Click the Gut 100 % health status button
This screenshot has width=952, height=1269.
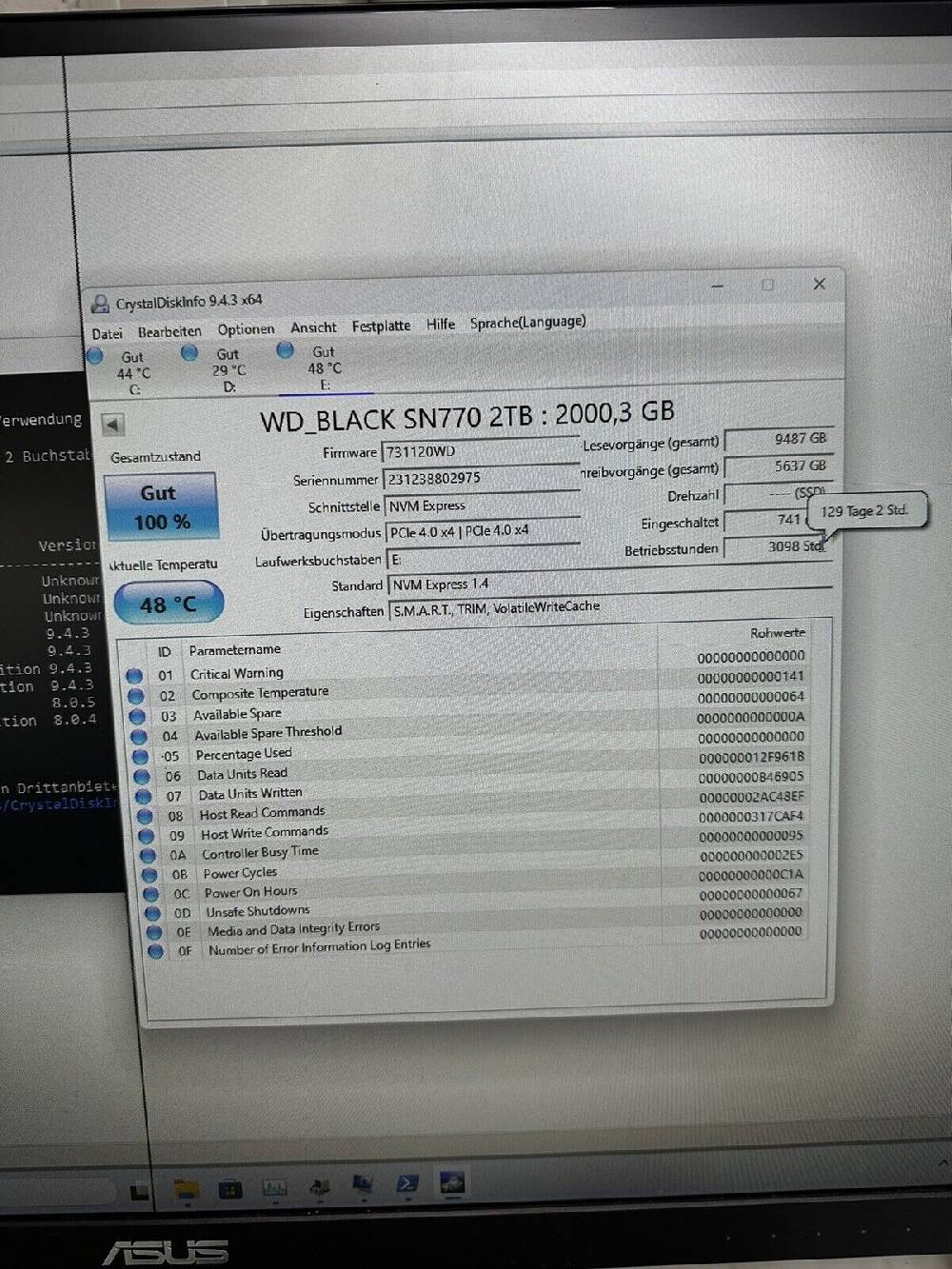161,506
